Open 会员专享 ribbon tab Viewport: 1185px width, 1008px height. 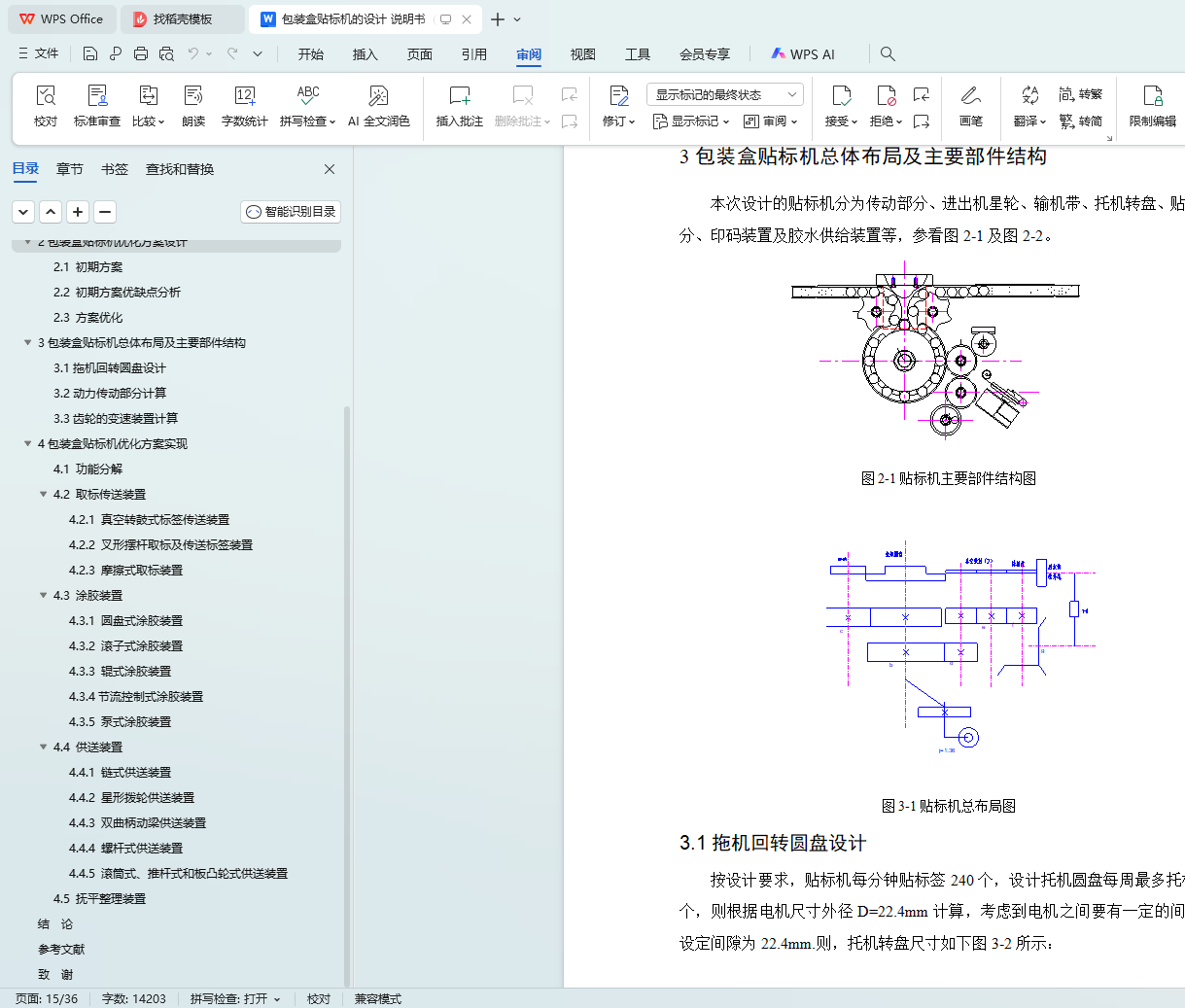(x=705, y=54)
